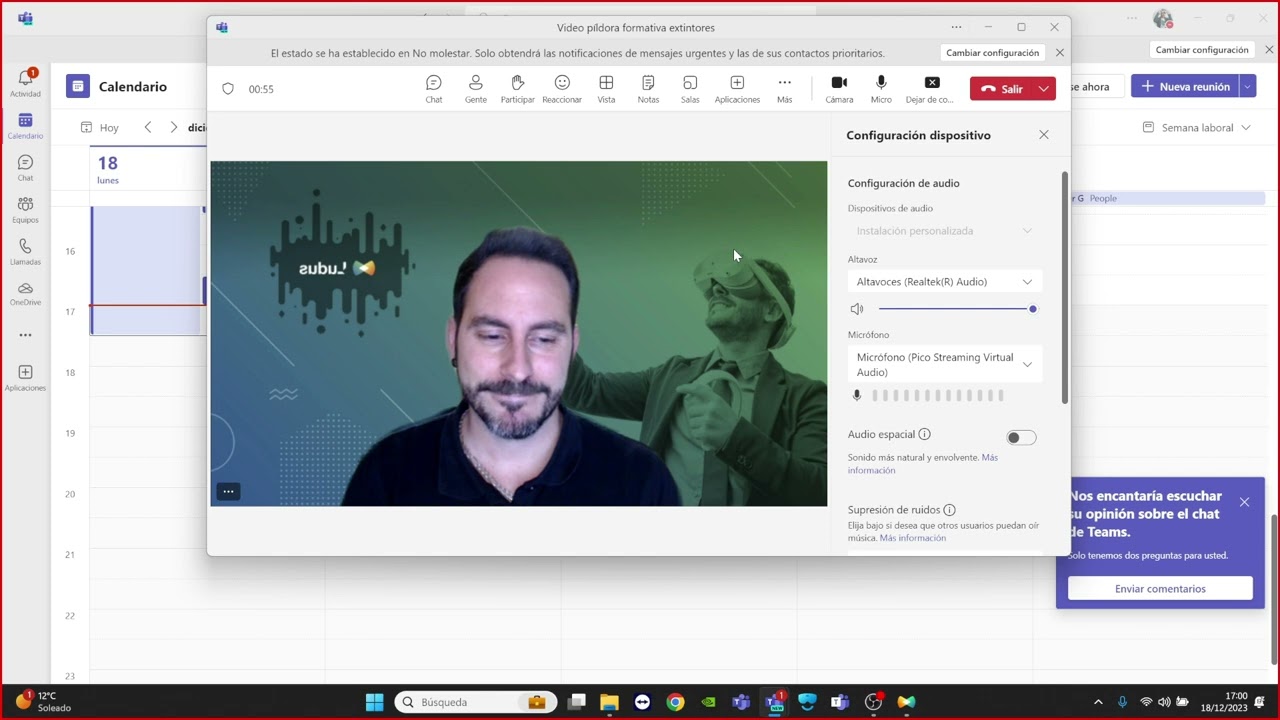1280x720 pixels.
Task: Open OneDrive in Teams sidebar
Action: pos(25,293)
